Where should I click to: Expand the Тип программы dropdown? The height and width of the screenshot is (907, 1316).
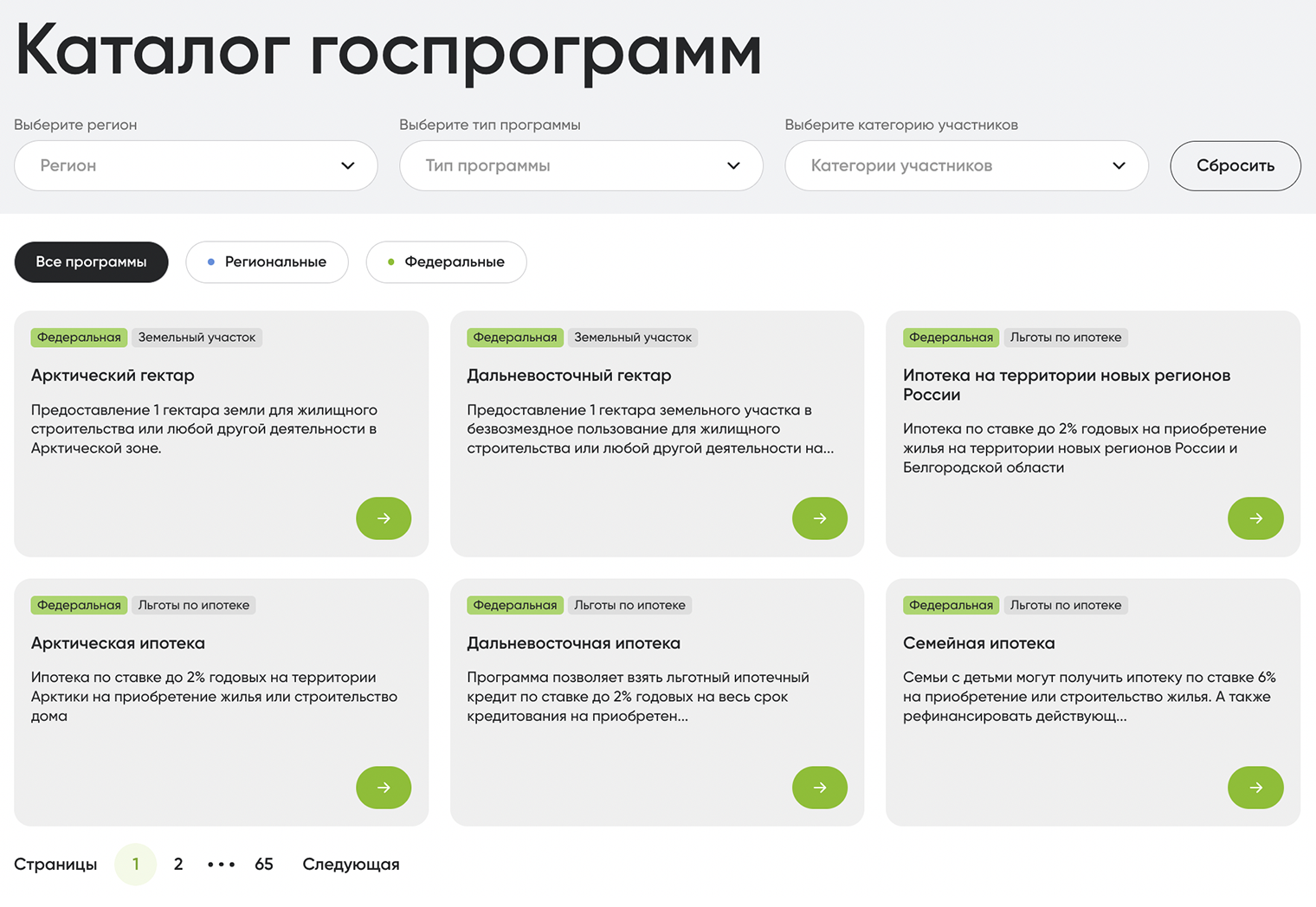581,165
